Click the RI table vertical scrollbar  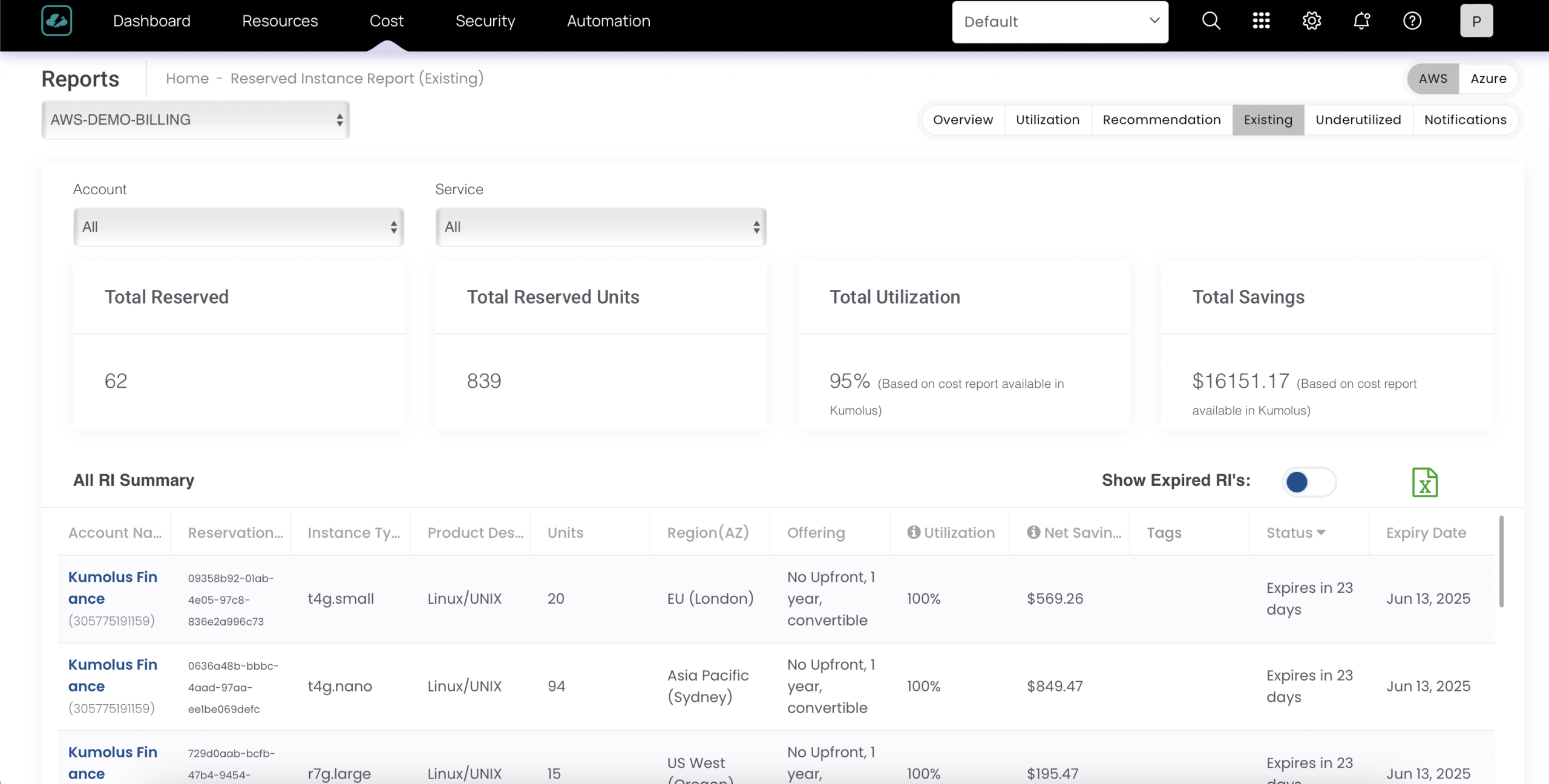(x=1501, y=561)
